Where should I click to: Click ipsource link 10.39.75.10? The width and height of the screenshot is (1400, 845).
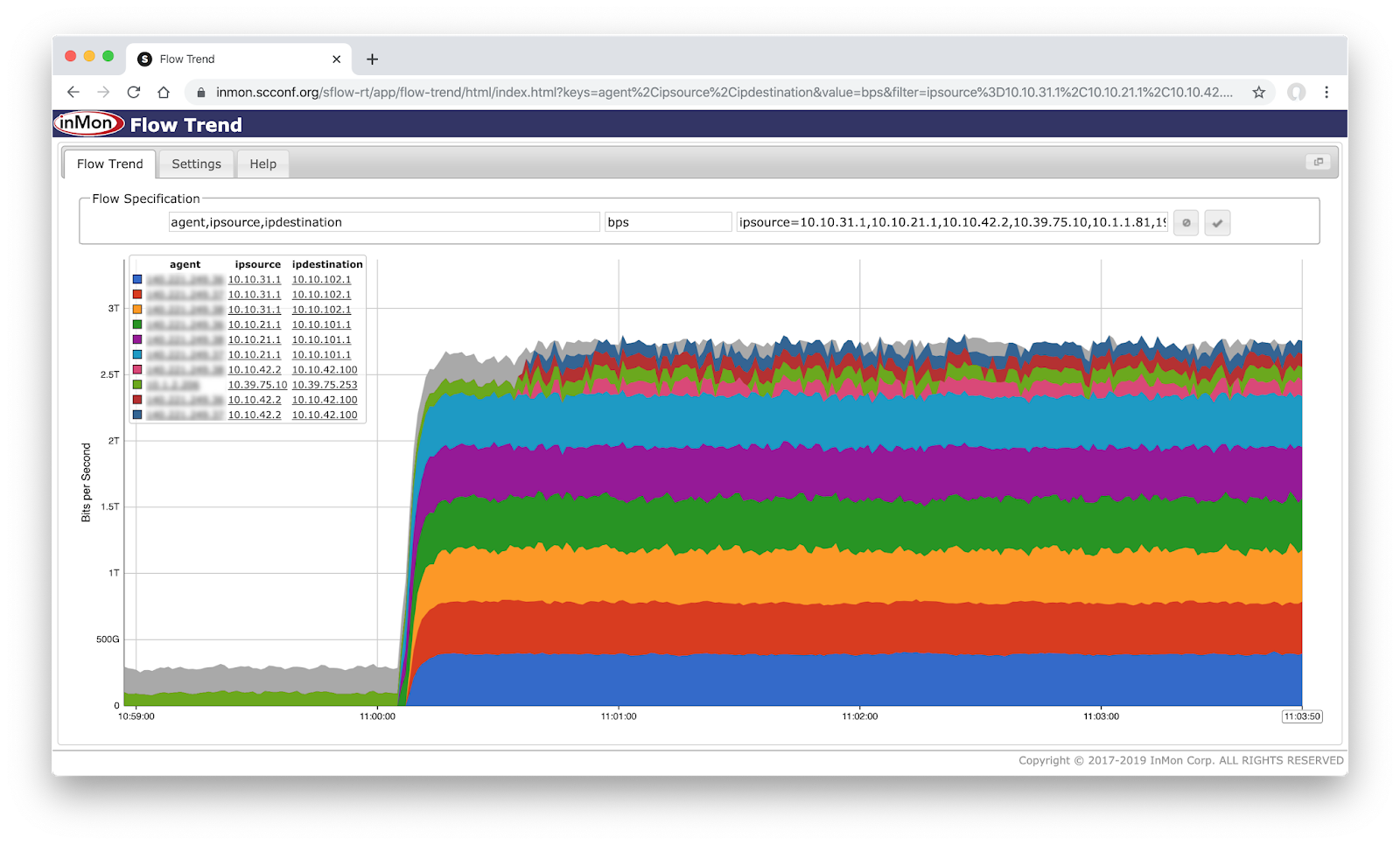coord(257,385)
